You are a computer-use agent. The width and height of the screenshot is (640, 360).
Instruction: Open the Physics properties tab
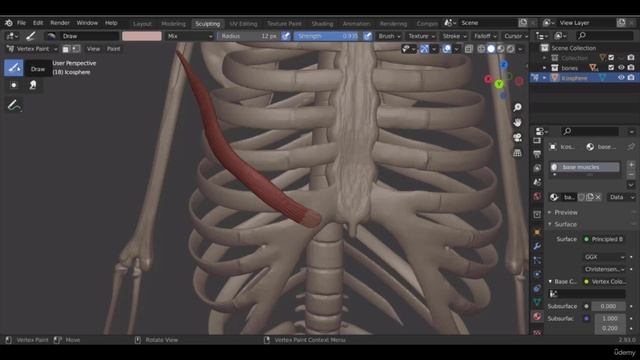point(537,274)
